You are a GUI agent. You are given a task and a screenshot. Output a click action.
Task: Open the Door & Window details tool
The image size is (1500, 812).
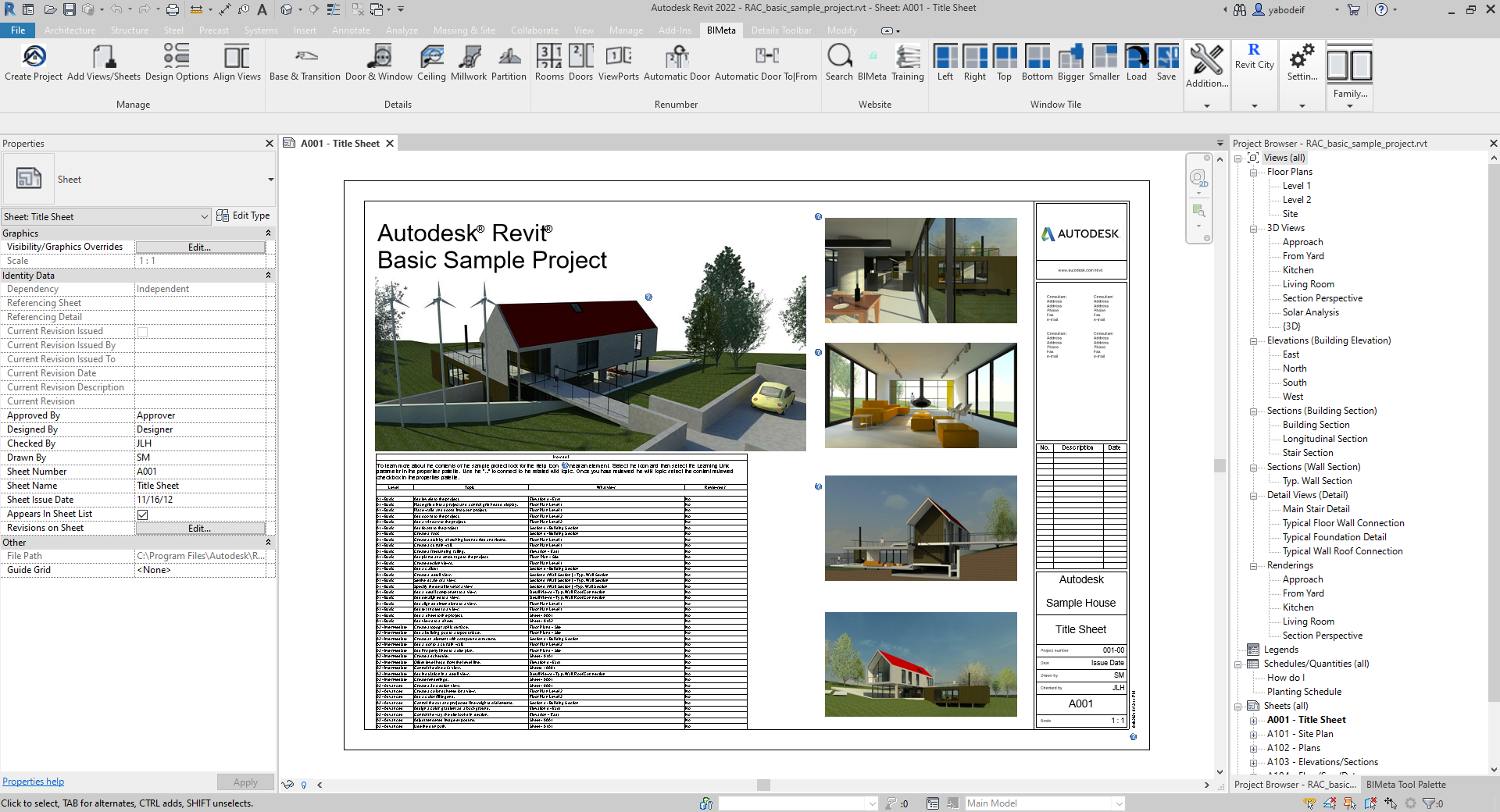[x=379, y=58]
